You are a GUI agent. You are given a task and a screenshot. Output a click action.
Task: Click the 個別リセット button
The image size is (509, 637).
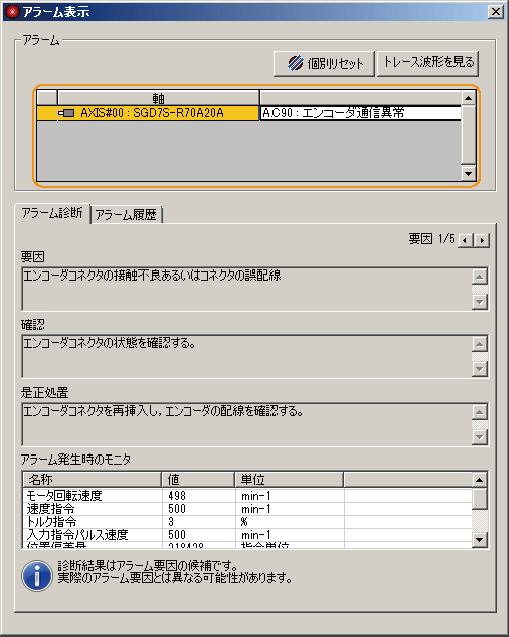click(324, 63)
